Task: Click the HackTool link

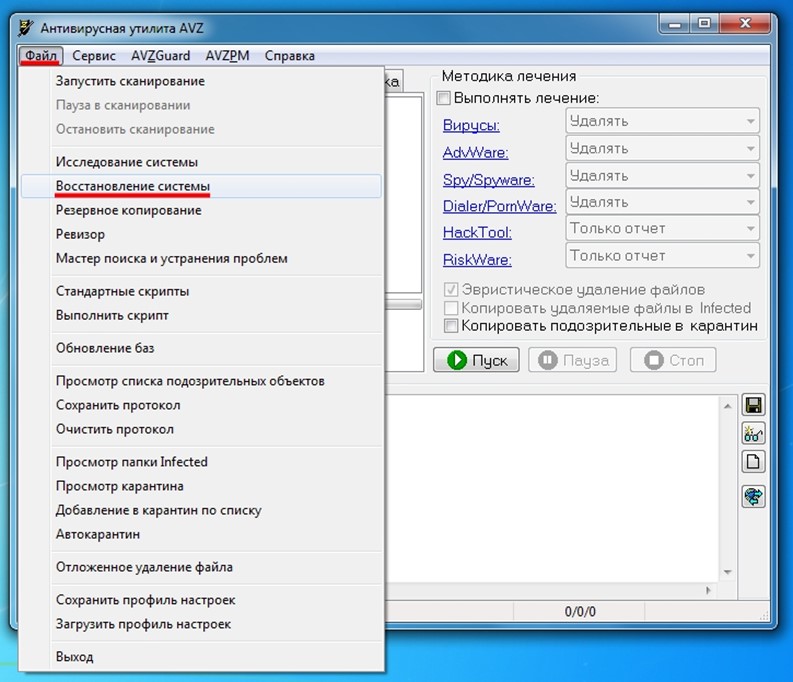Action: (x=477, y=232)
